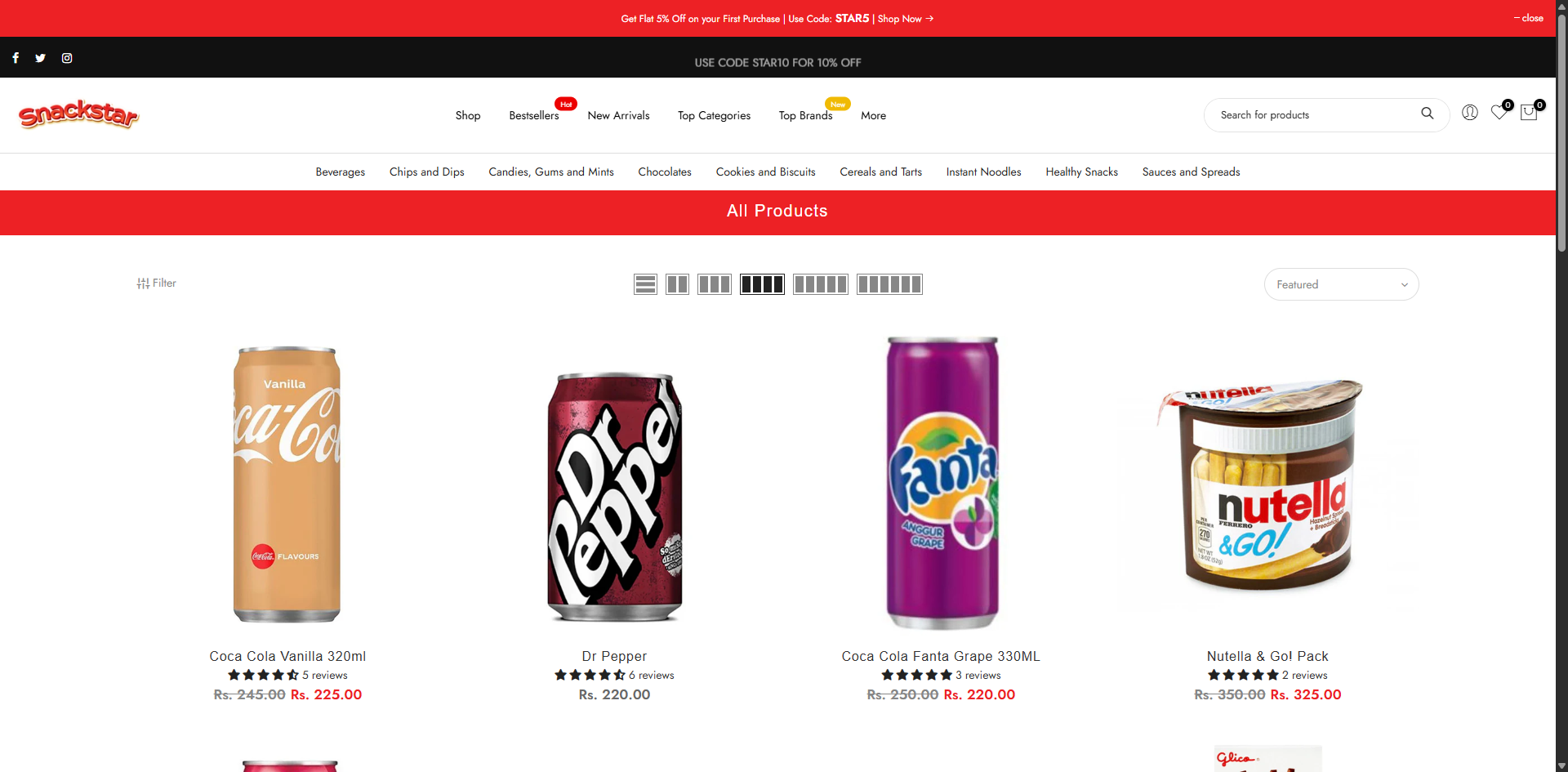Open the Facebook social link icon
This screenshot has width=1568, height=772.
tap(16, 58)
